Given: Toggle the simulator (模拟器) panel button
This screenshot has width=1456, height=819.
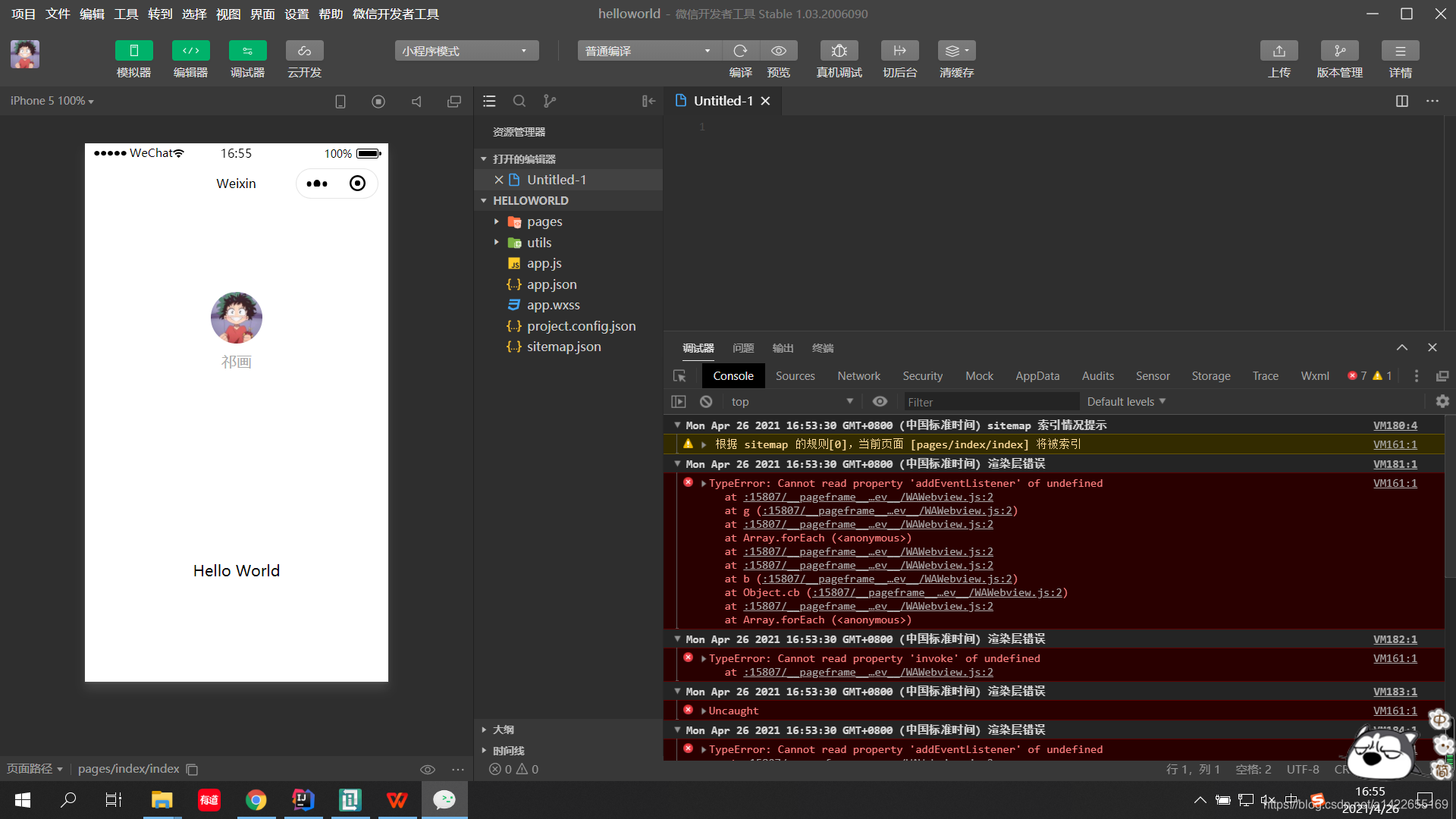Looking at the screenshot, I should (x=133, y=51).
